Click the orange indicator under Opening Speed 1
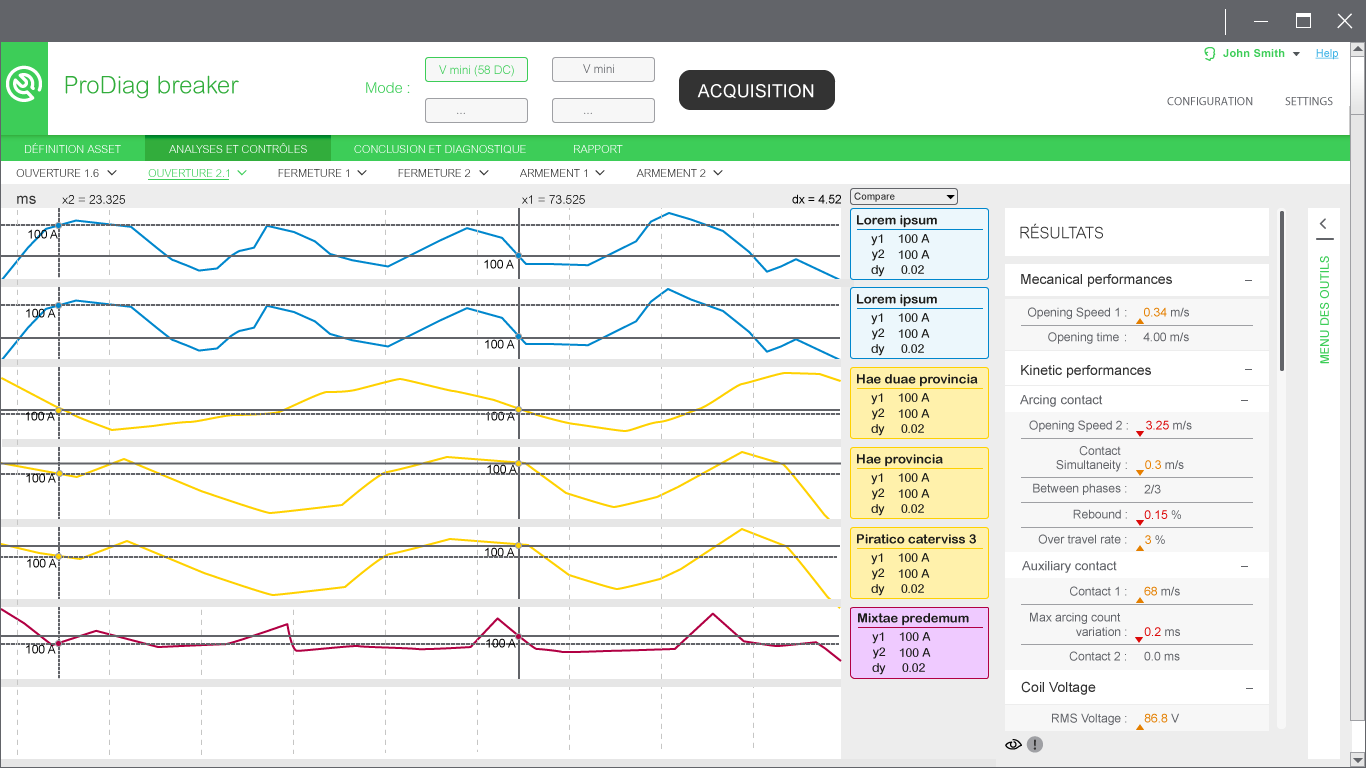 point(1139,321)
